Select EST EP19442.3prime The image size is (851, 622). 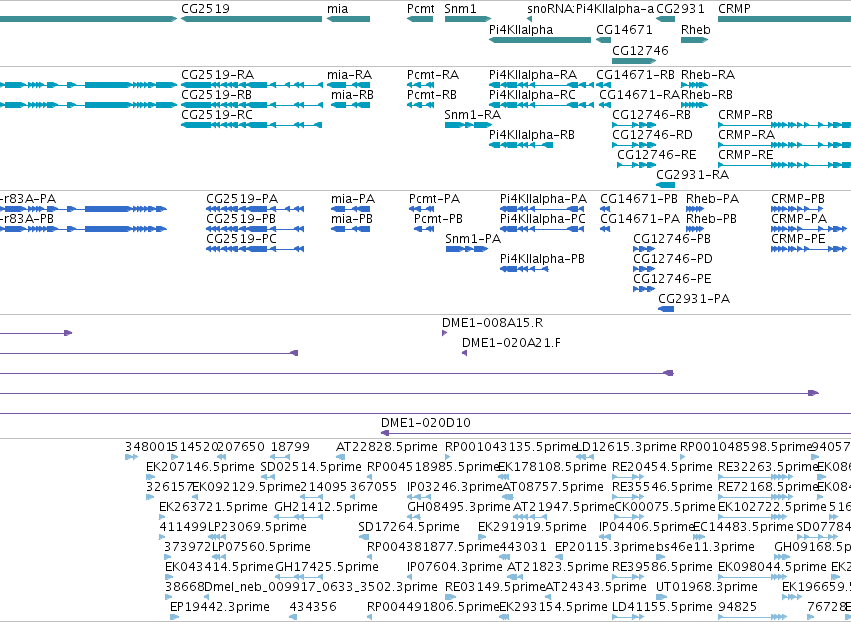[x=174, y=617]
